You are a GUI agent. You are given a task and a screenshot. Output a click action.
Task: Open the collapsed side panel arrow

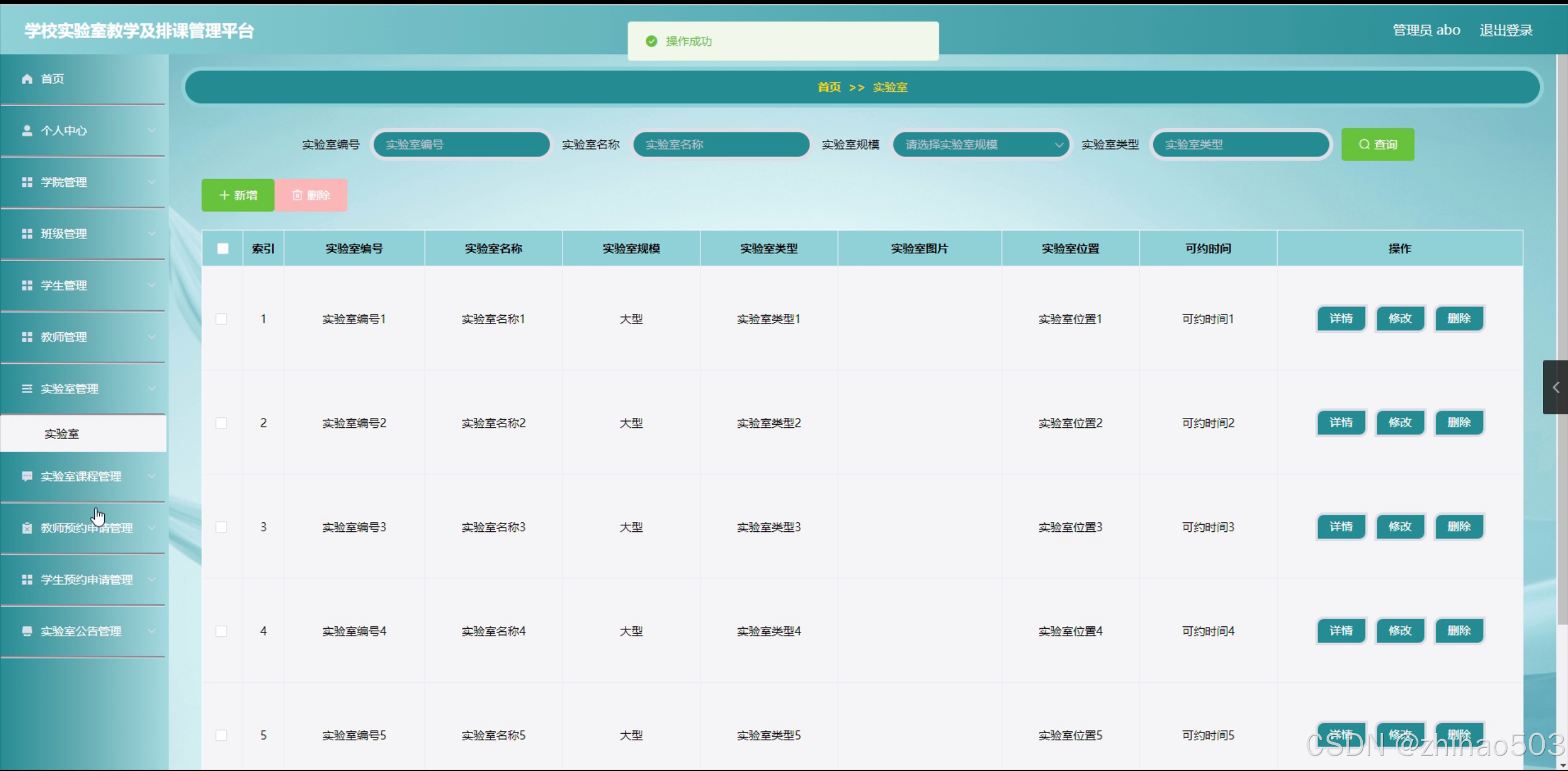[1555, 387]
